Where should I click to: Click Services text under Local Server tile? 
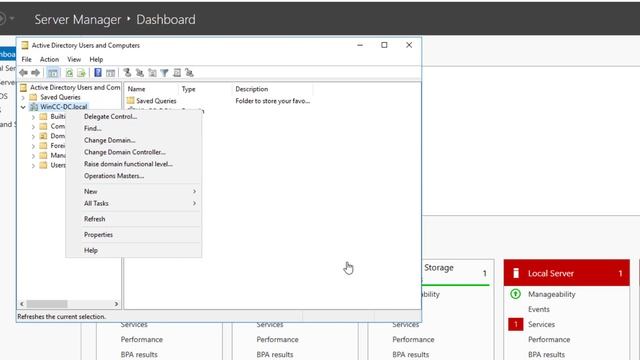click(x=541, y=324)
